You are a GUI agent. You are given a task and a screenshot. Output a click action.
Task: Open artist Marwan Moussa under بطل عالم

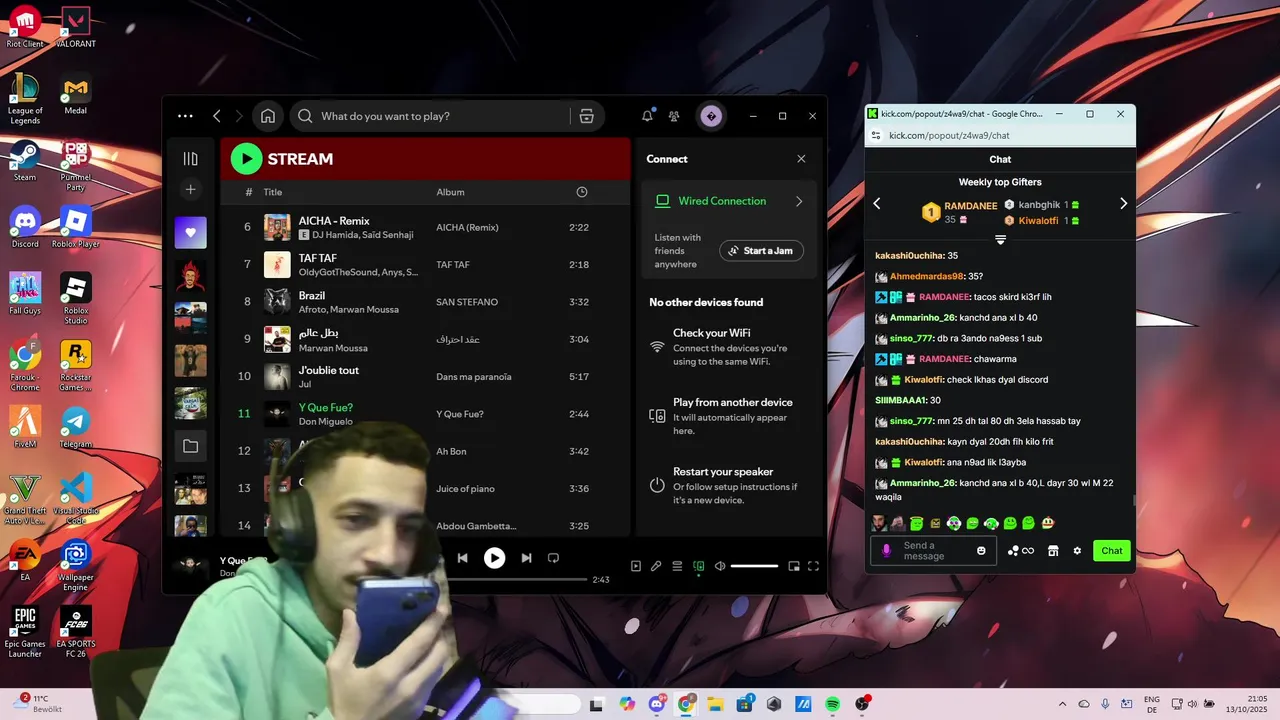[x=333, y=348]
